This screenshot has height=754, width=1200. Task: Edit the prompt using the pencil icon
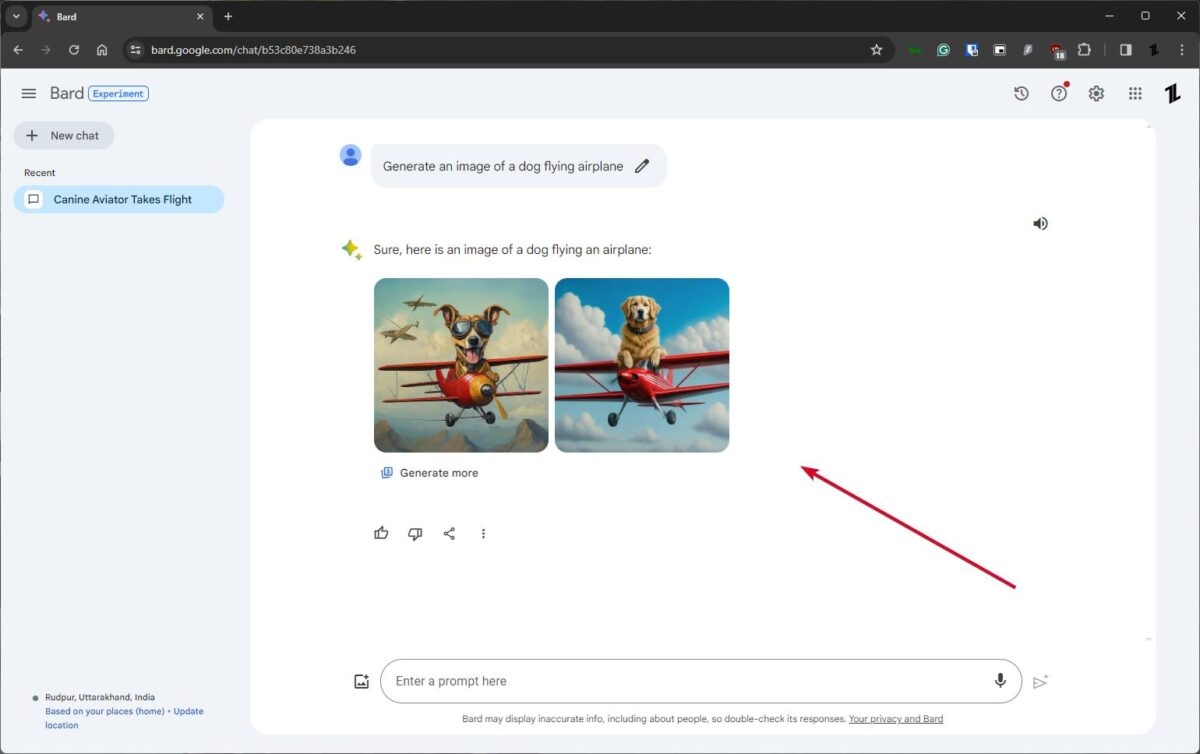(642, 166)
